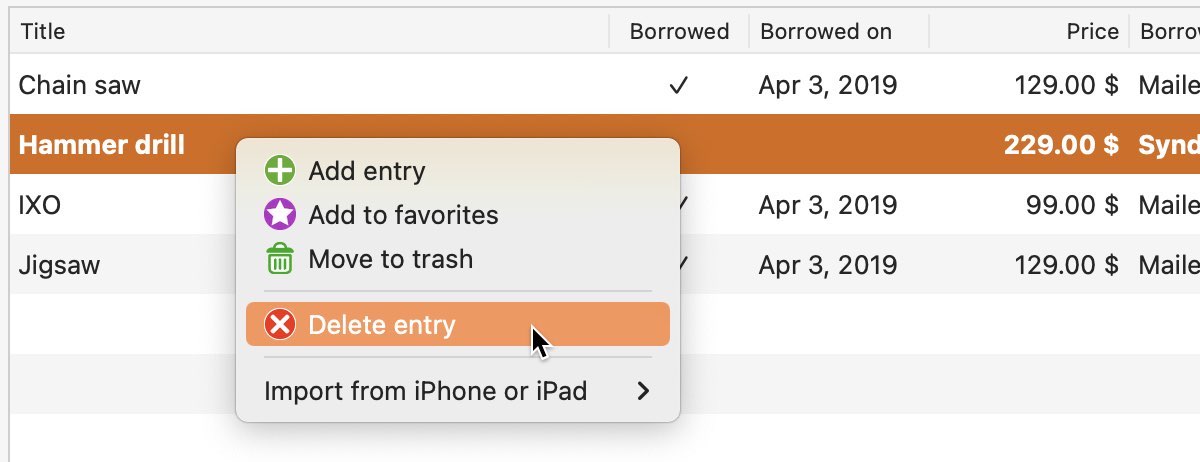Select the IXO entry row
1200x462 pixels.
40,205
